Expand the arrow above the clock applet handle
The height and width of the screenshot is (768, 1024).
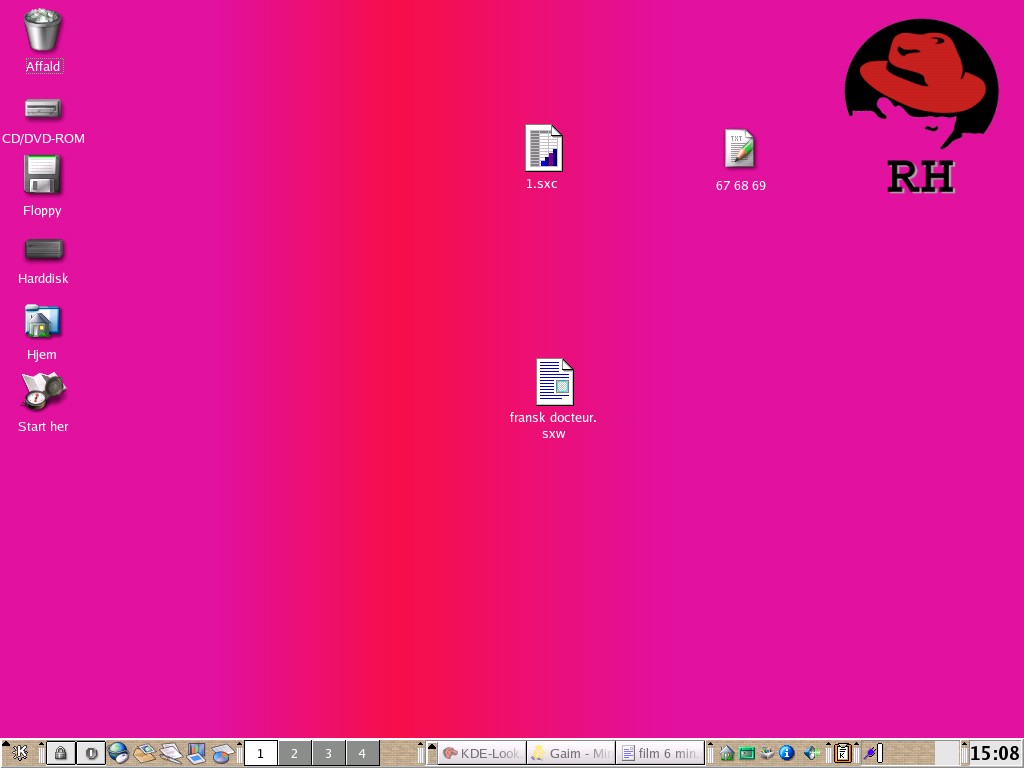(x=964, y=744)
